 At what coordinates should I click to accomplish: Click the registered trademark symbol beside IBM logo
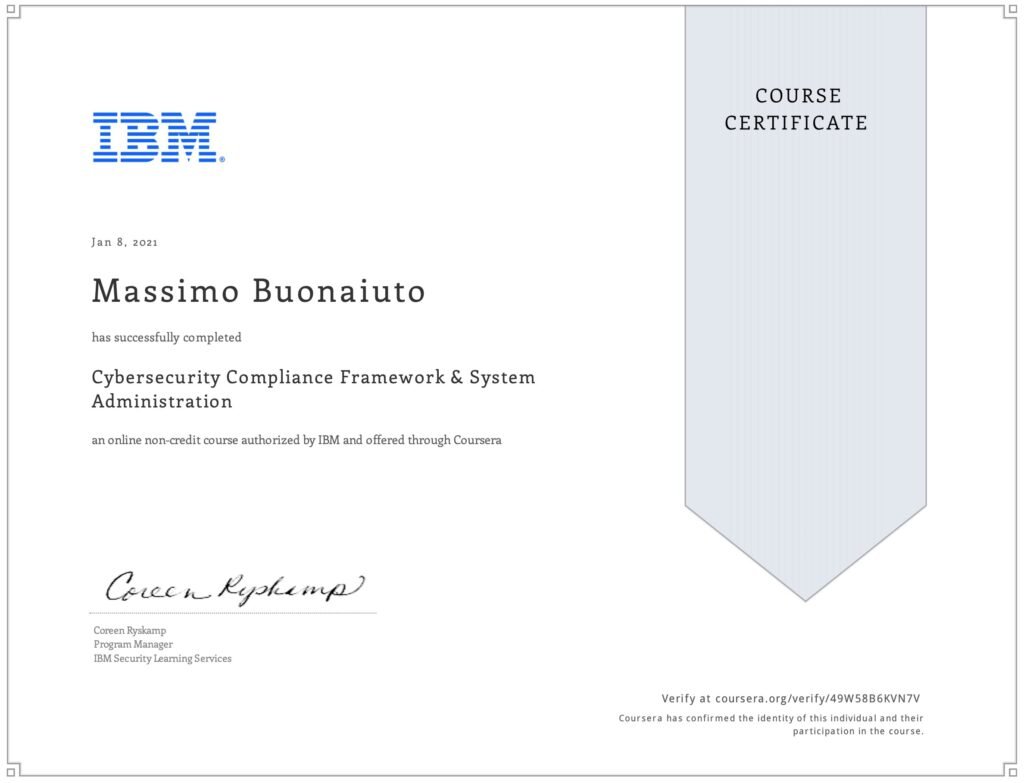click(221, 159)
